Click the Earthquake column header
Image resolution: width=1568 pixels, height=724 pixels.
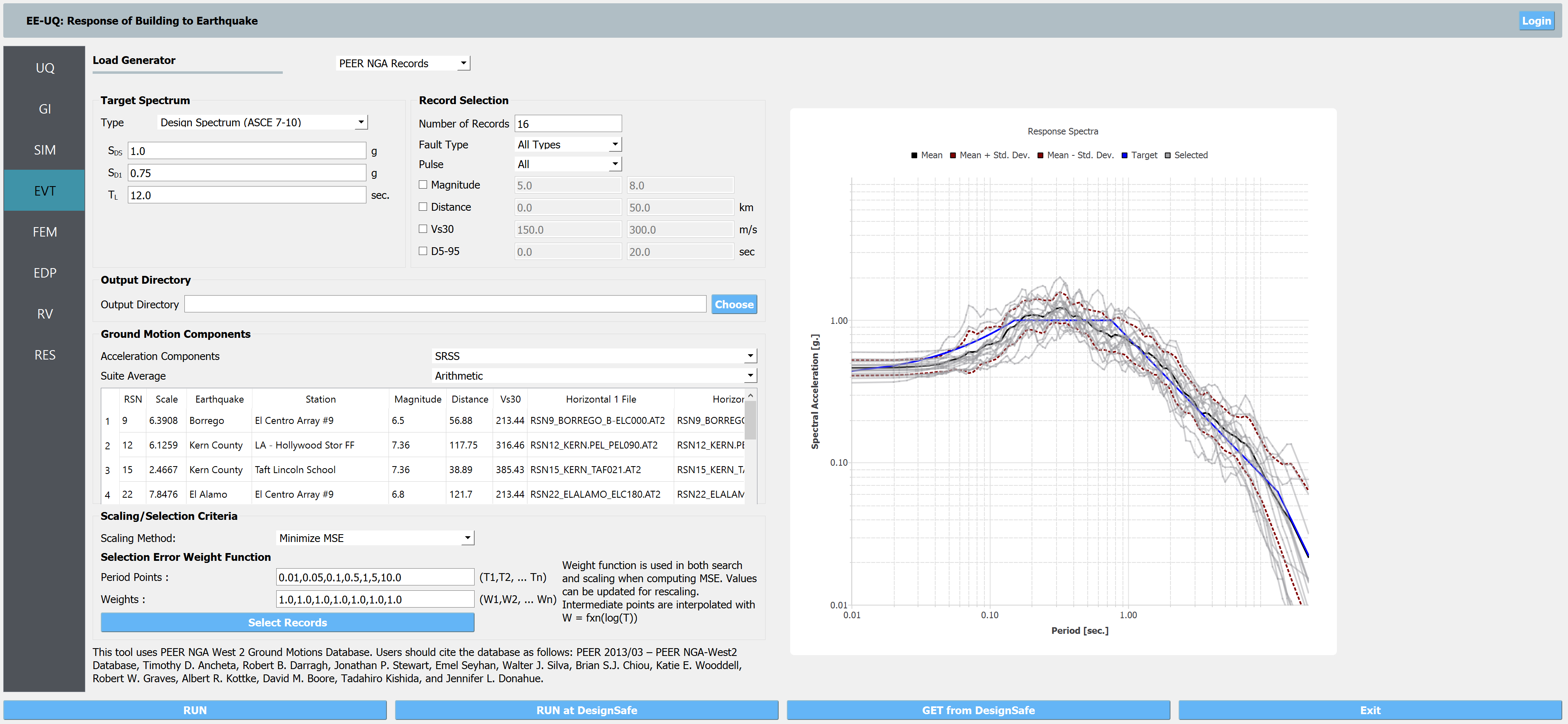click(219, 399)
